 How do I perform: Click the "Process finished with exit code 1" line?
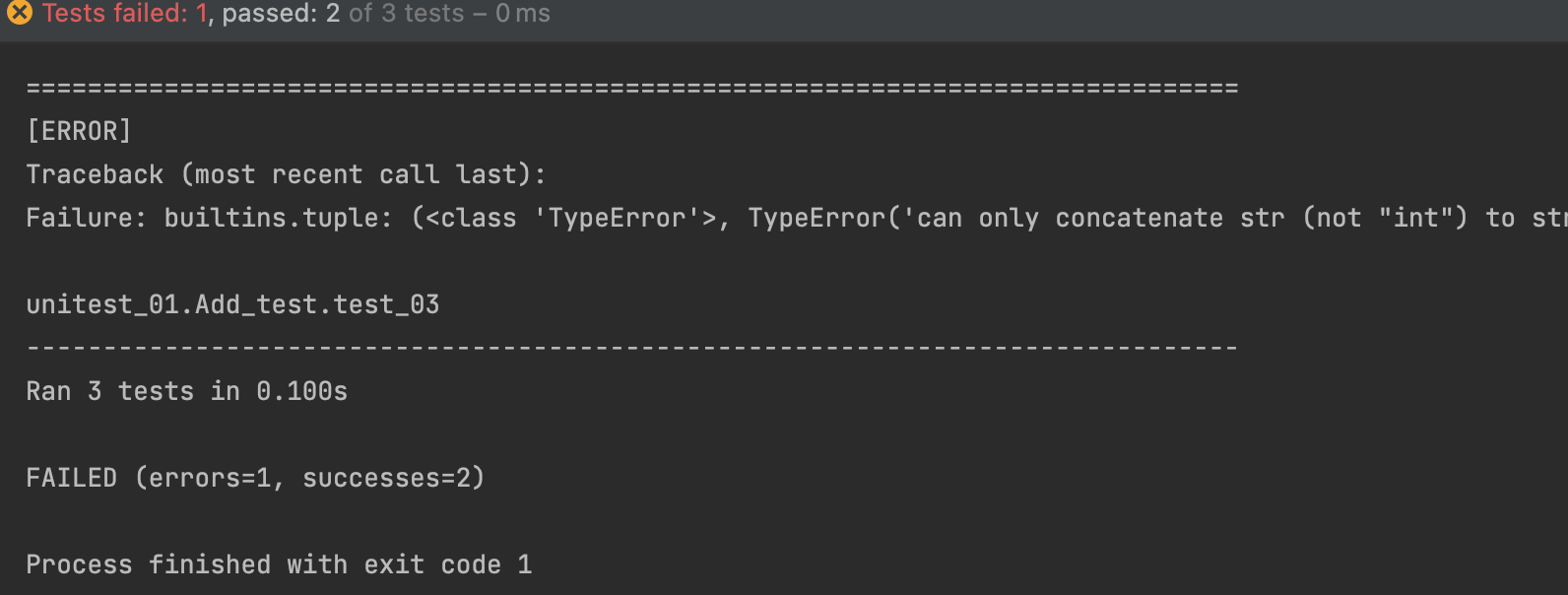[279, 564]
